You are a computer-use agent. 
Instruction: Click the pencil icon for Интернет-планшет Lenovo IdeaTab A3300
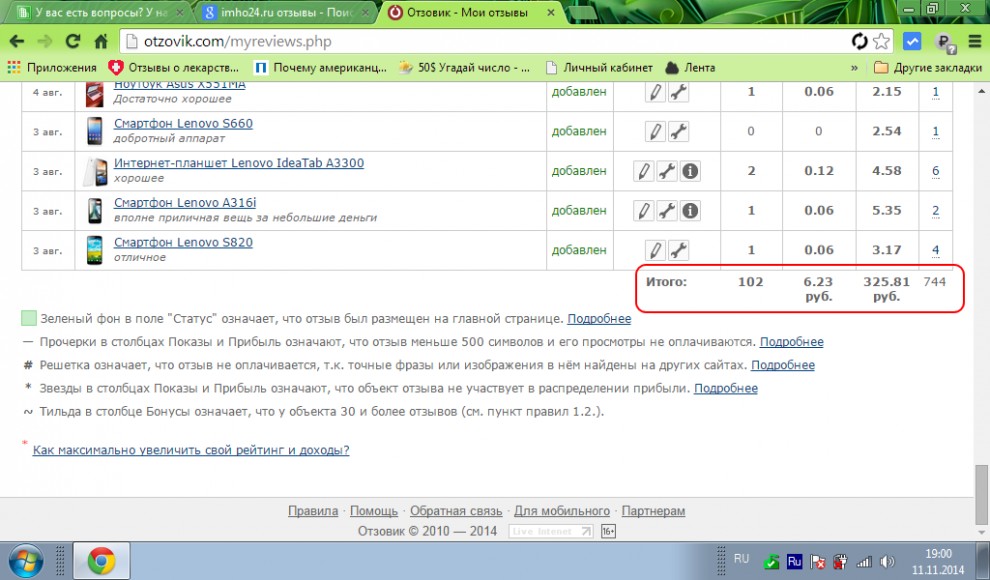643,171
